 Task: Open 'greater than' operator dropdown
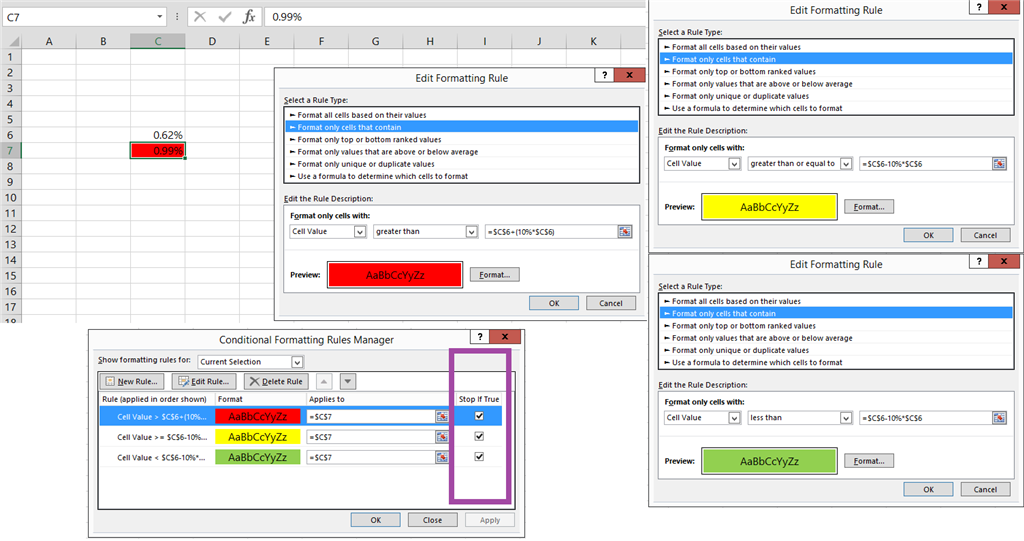(x=472, y=231)
